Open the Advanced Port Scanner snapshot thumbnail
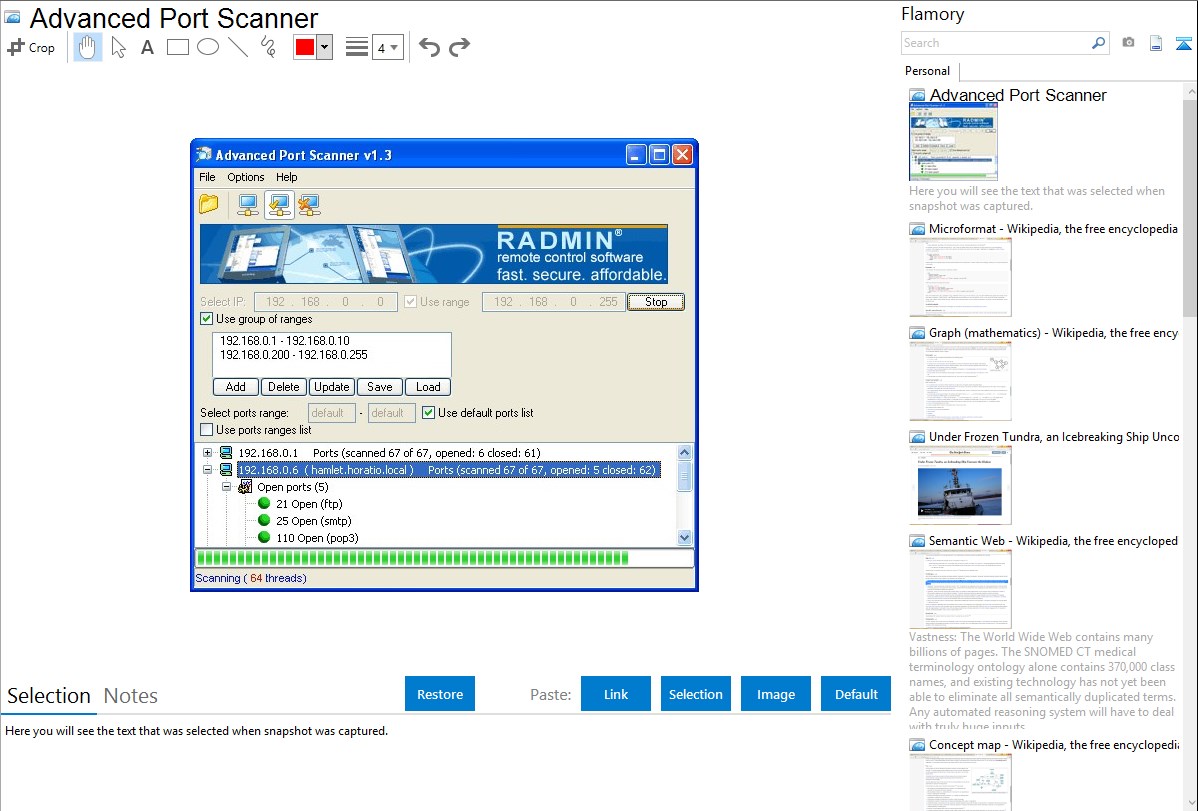This screenshot has height=811, width=1198. coord(953,142)
